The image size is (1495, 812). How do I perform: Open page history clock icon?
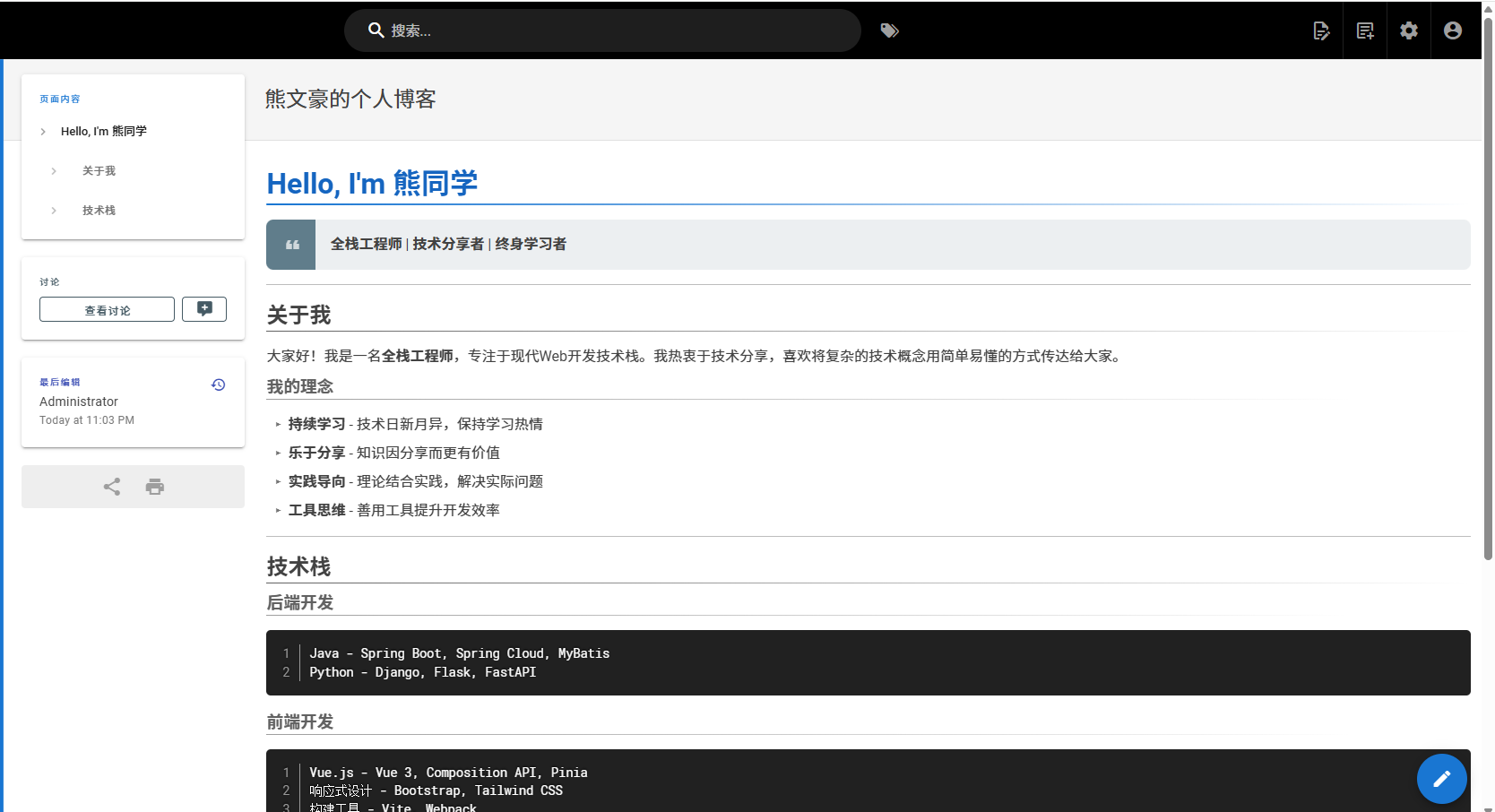point(218,384)
